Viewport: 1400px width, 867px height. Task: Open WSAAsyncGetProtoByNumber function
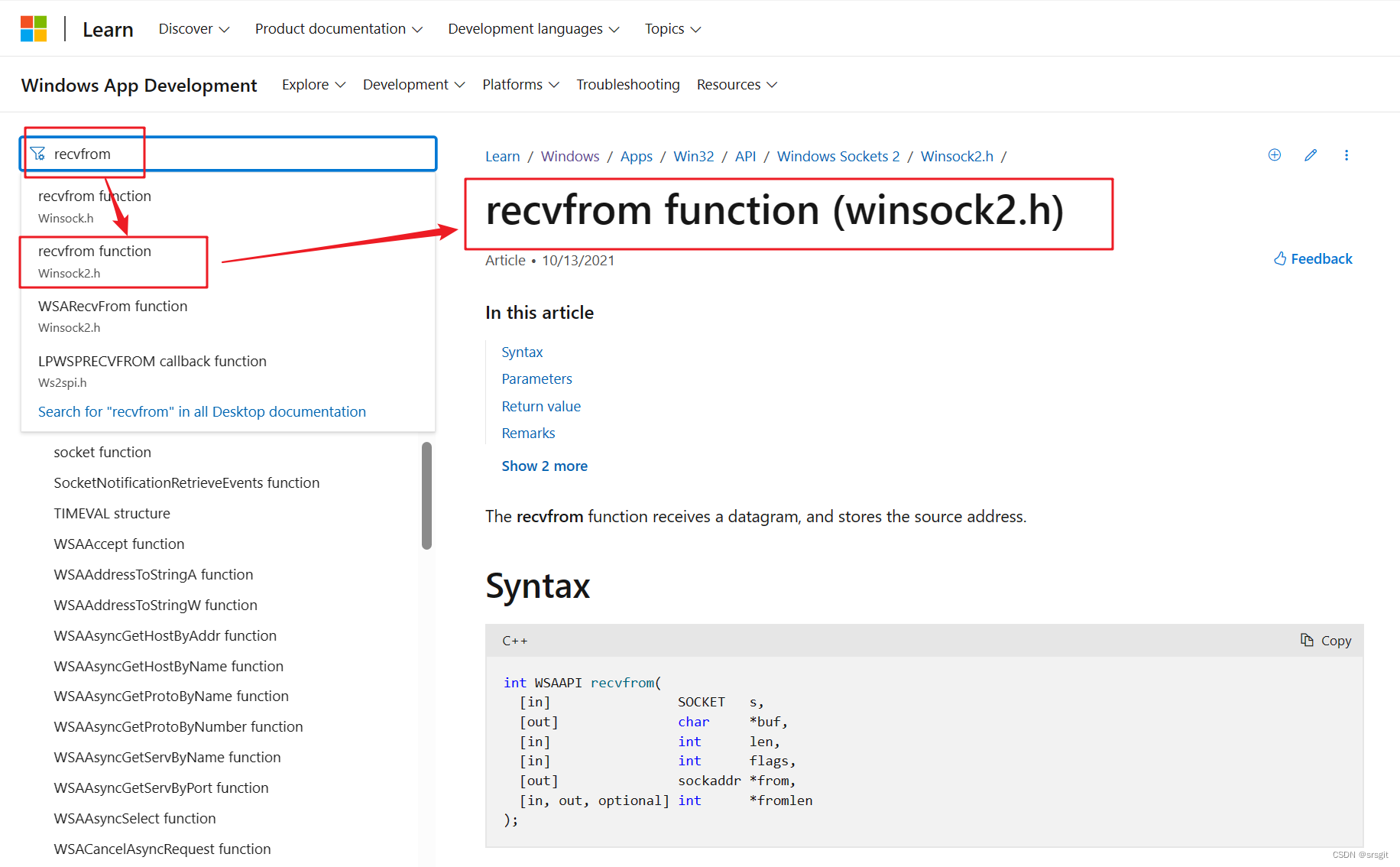tap(178, 726)
